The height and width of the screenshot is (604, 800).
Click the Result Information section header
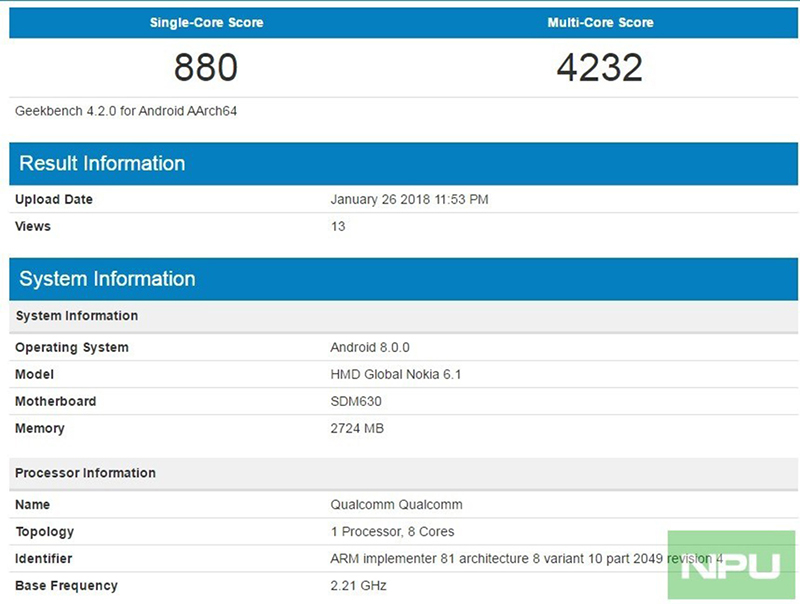(x=404, y=164)
